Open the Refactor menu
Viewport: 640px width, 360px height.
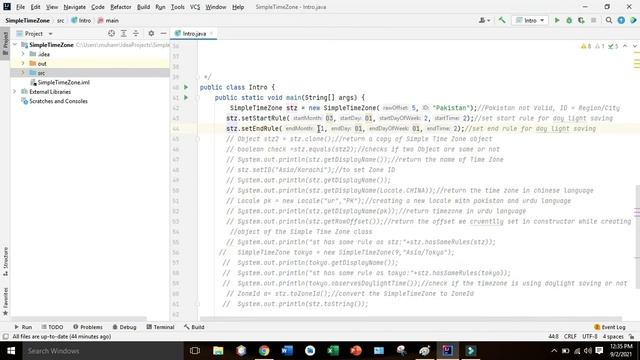(x=121, y=7)
